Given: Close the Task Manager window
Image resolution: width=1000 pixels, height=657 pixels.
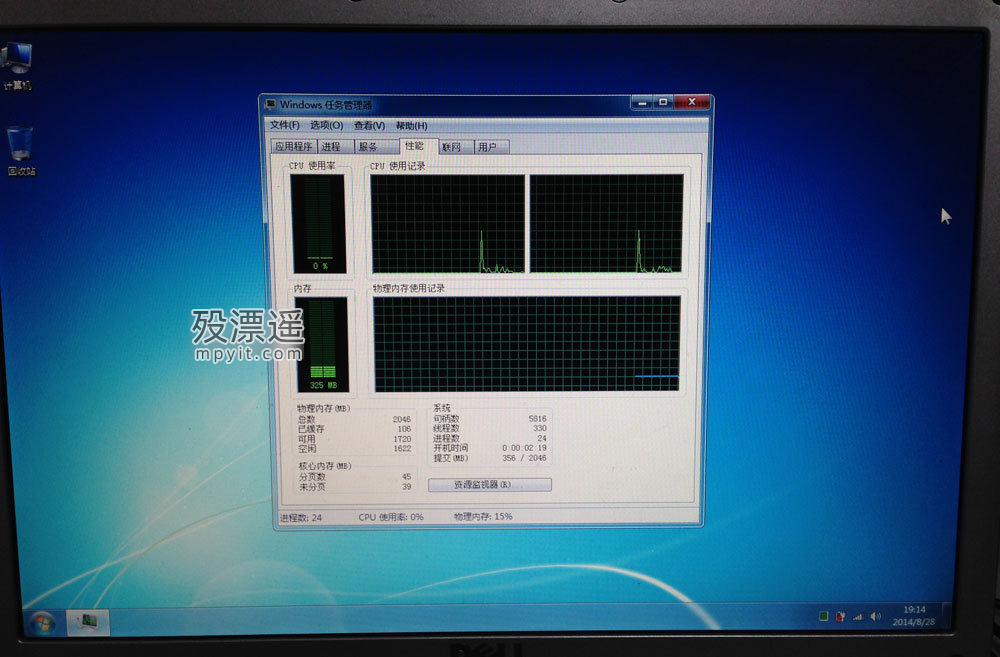Looking at the screenshot, I should click(x=692, y=102).
